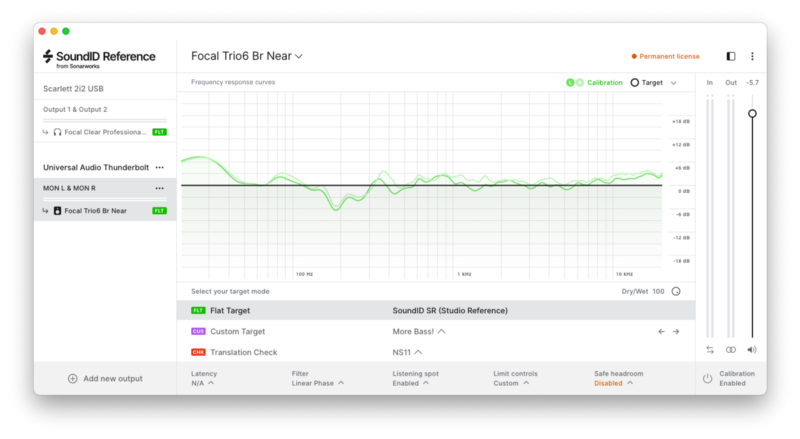The width and height of the screenshot is (800, 439).
Task: Click the headphone icon for Focal Clear Professional
Action: click(57, 132)
